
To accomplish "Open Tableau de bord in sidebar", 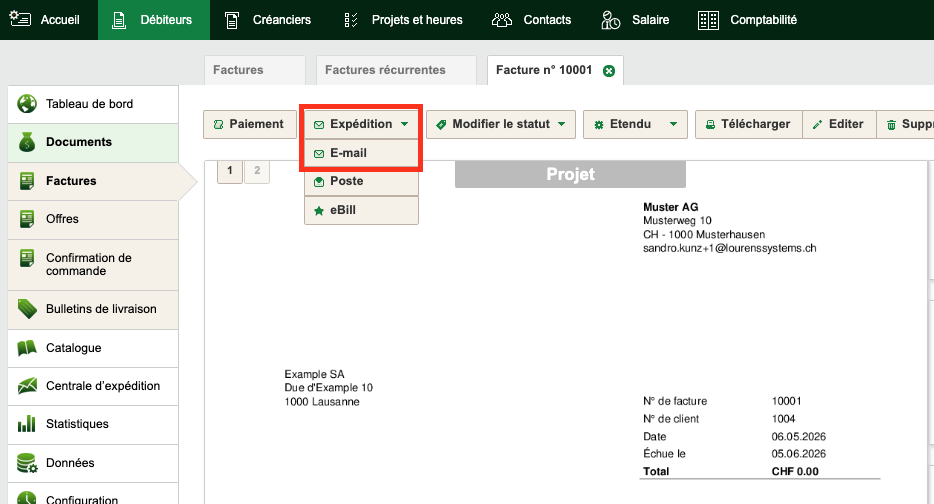I will click(x=93, y=104).
